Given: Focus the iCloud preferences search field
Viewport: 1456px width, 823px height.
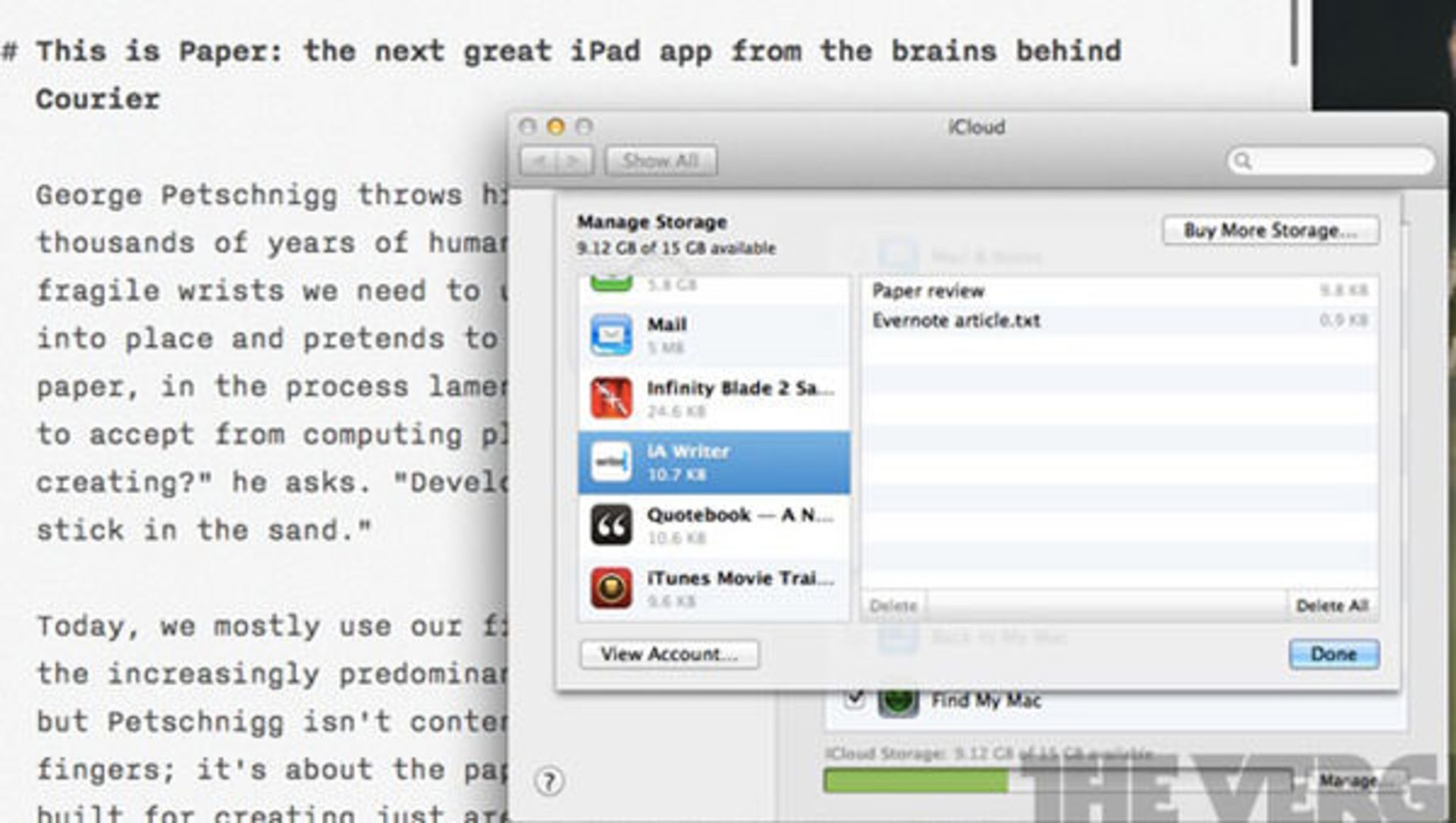Looking at the screenshot, I should tap(1331, 161).
